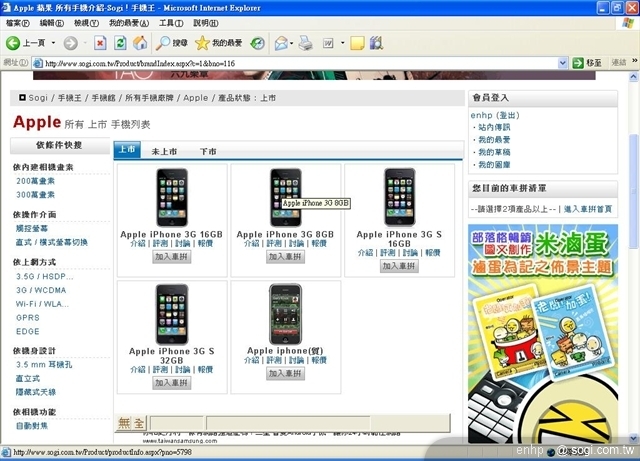The width and height of the screenshot is (640, 461).
Task: Click the IE Forward arrow icon
Action: (x=70, y=43)
